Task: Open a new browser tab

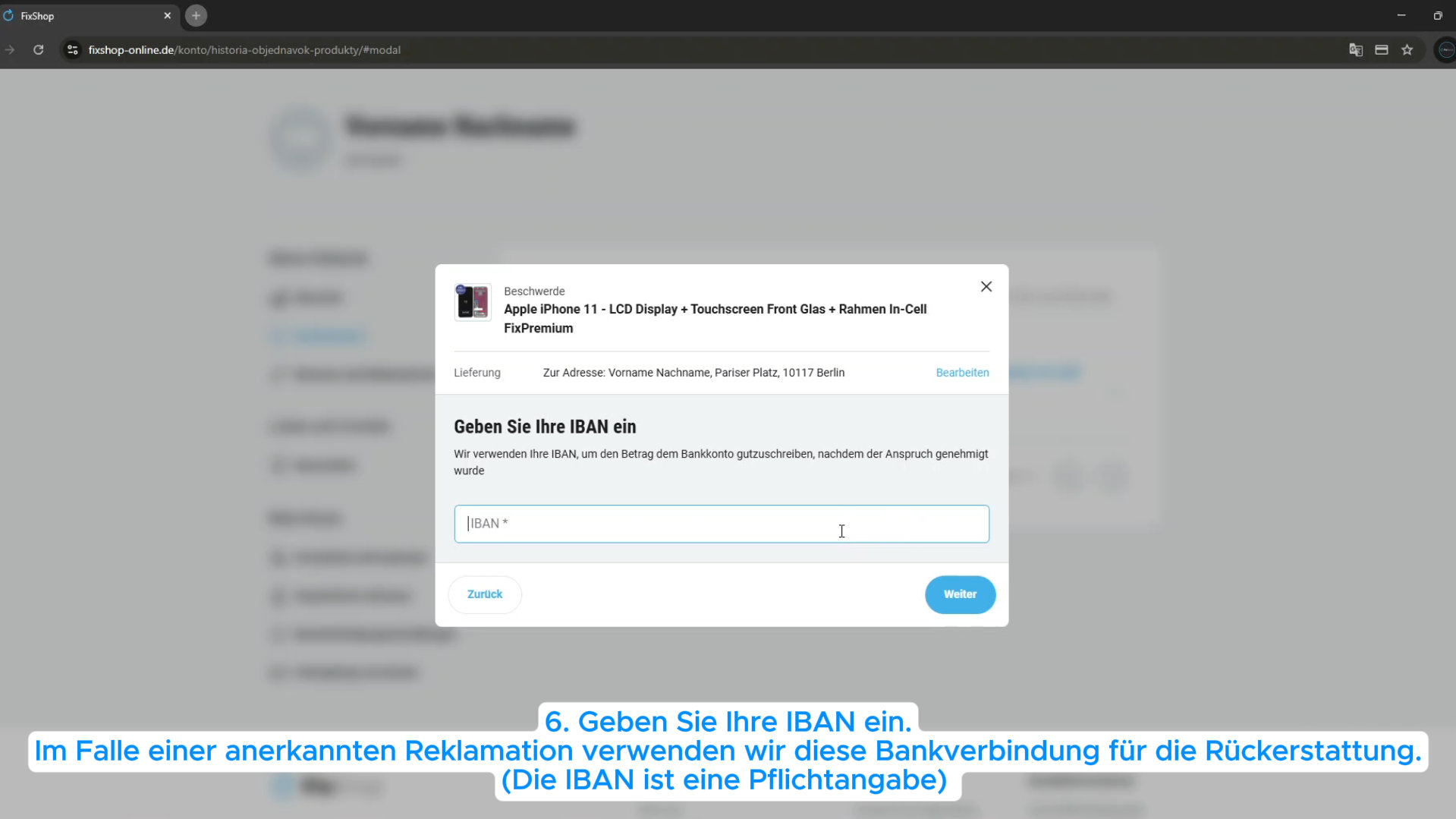Action: [x=196, y=16]
